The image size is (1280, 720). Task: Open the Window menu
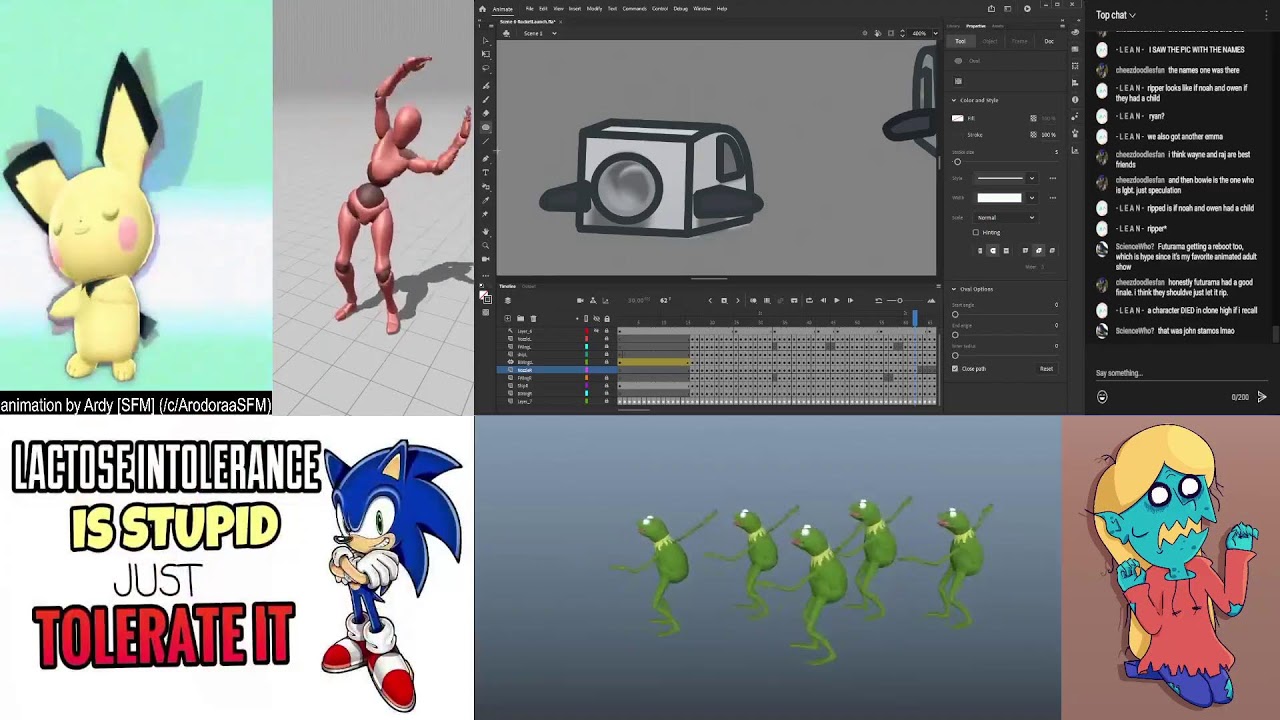pyautogui.click(x=702, y=9)
